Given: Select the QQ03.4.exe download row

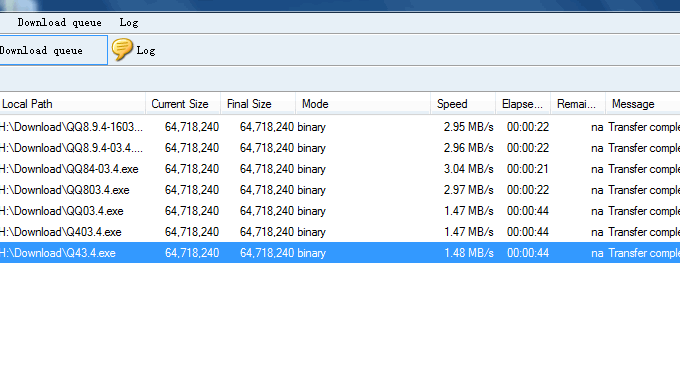Looking at the screenshot, I should click(340, 211).
